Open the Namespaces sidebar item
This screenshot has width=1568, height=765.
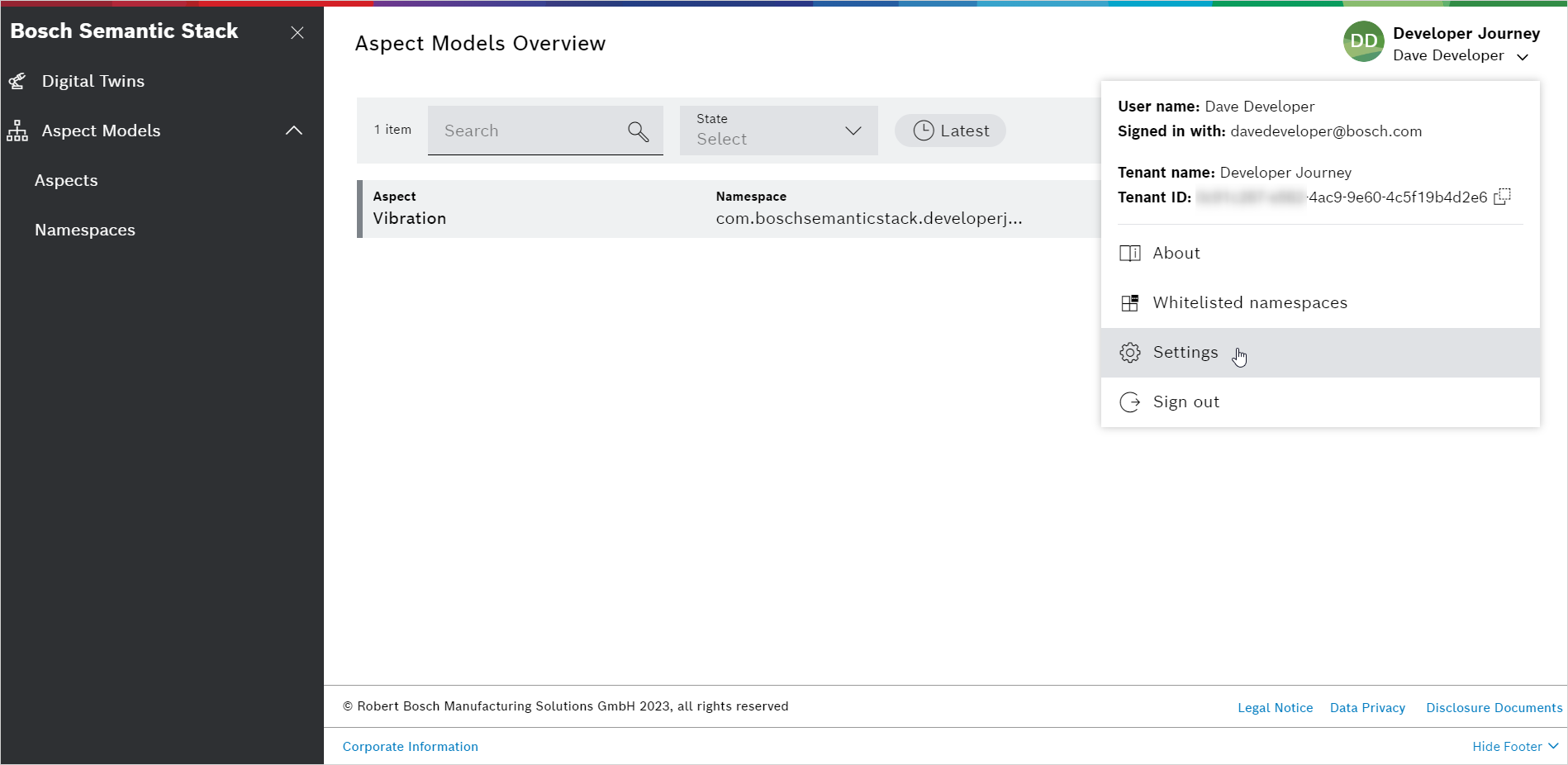pyautogui.click(x=85, y=230)
